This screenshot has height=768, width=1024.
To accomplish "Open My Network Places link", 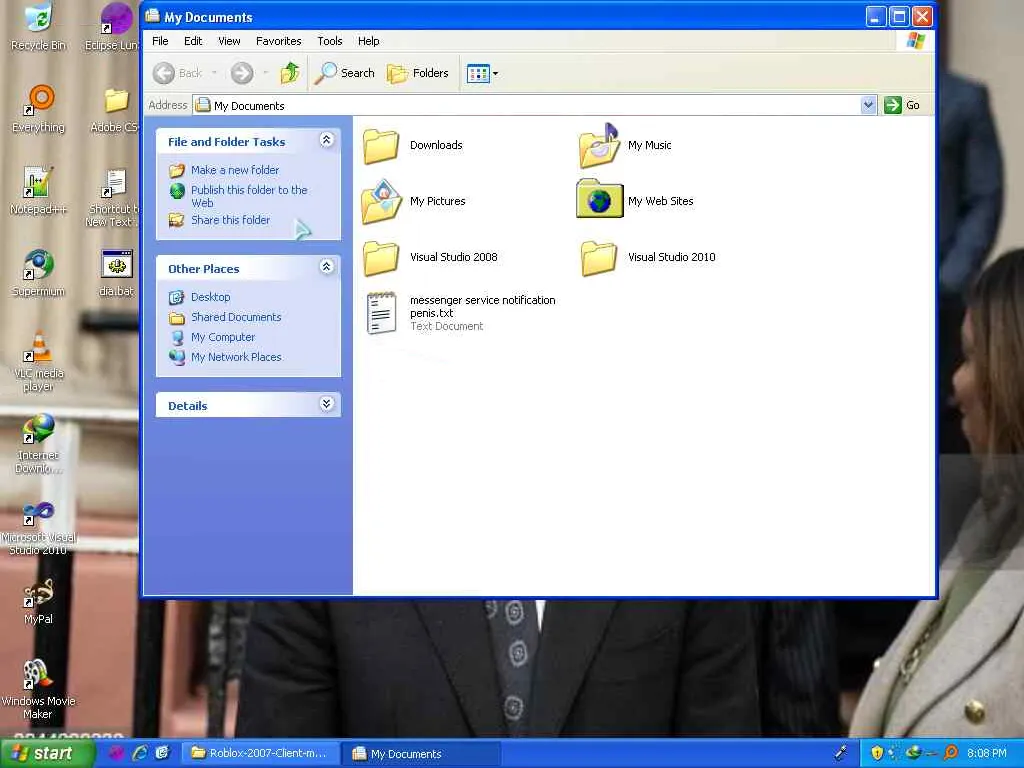I will click(236, 357).
